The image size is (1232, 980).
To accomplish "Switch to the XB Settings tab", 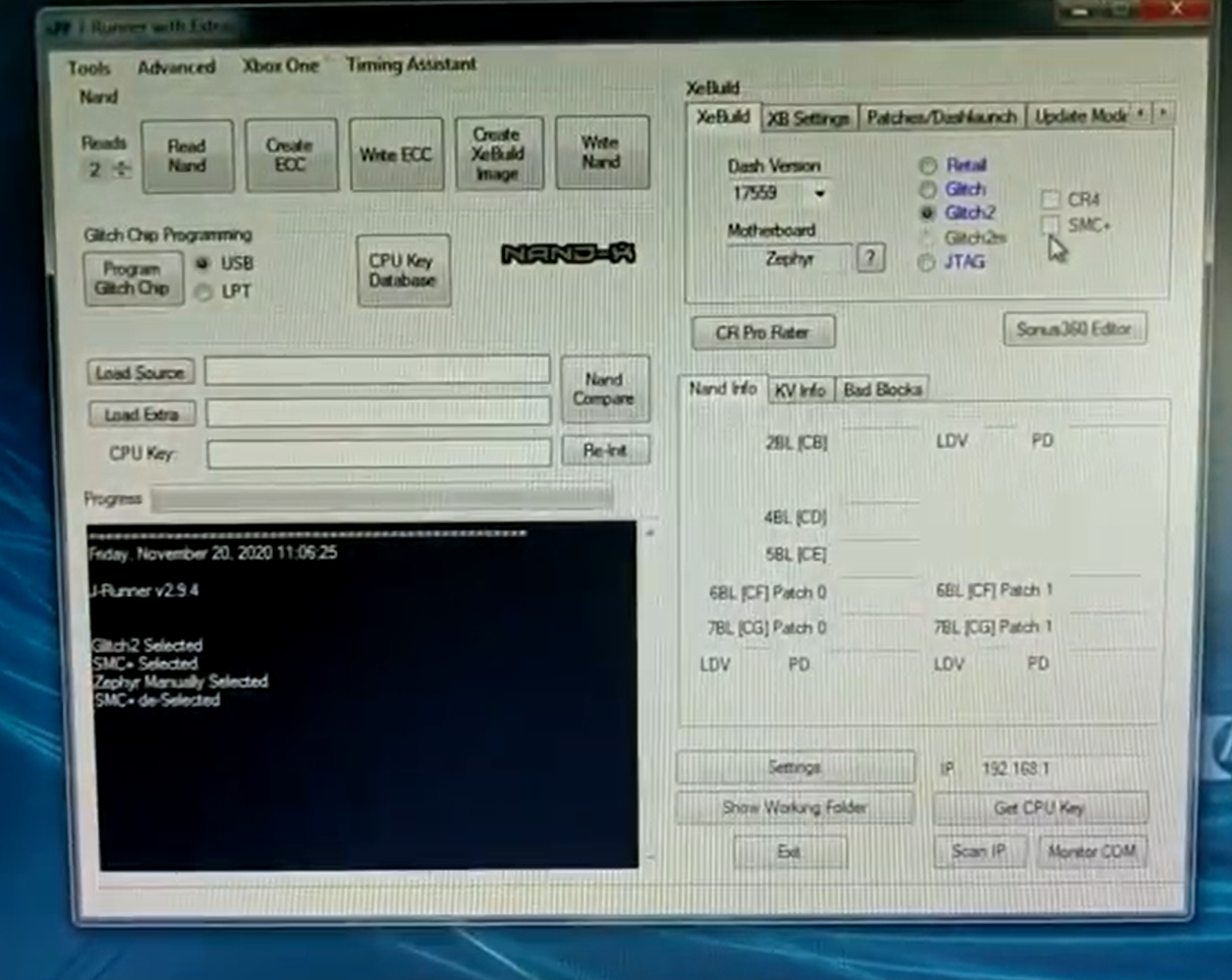I will click(x=808, y=118).
